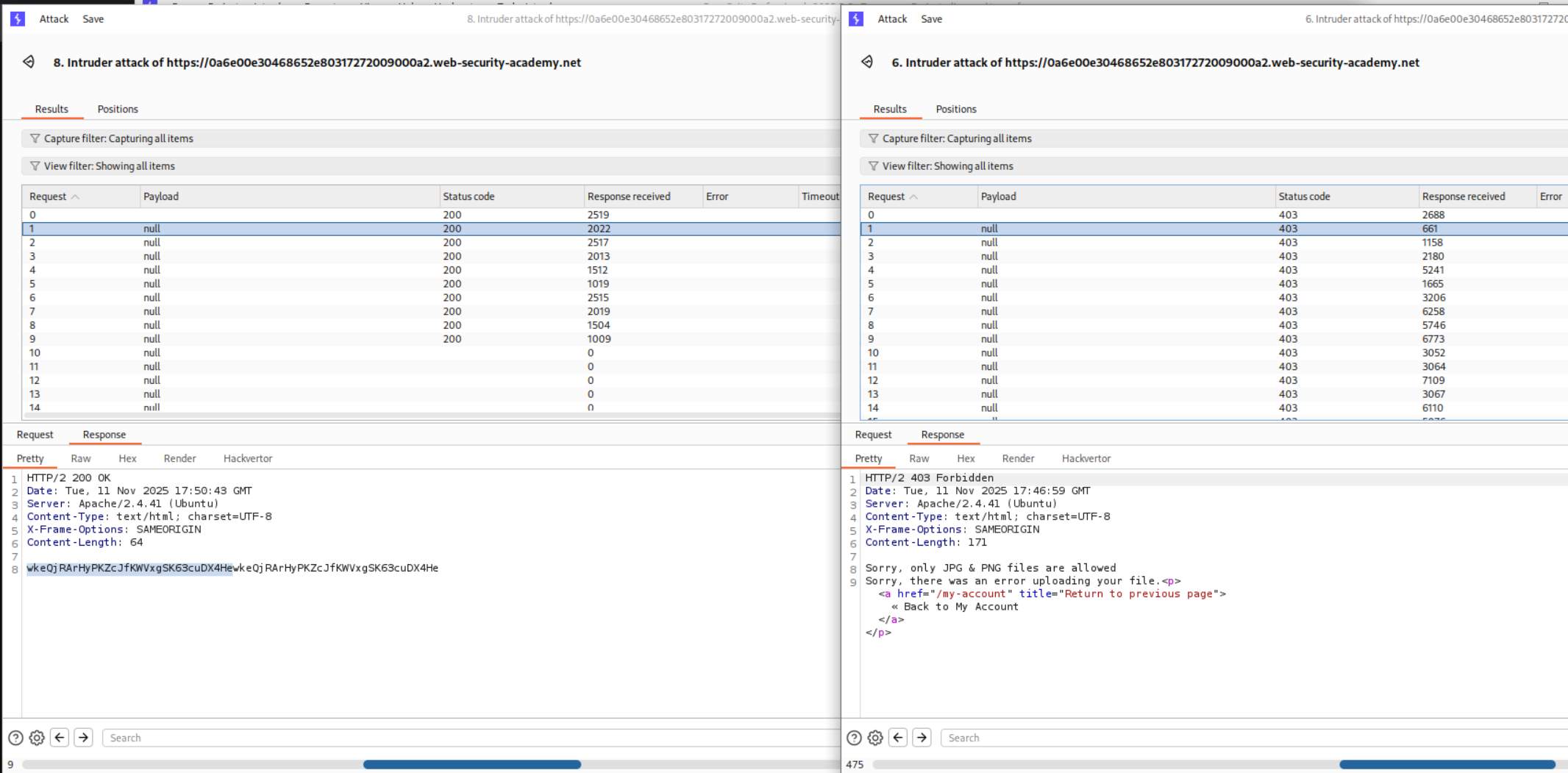Click the View filter funnel icon on right window
This screenshot has height=773, width=1568.
(874, 165)
